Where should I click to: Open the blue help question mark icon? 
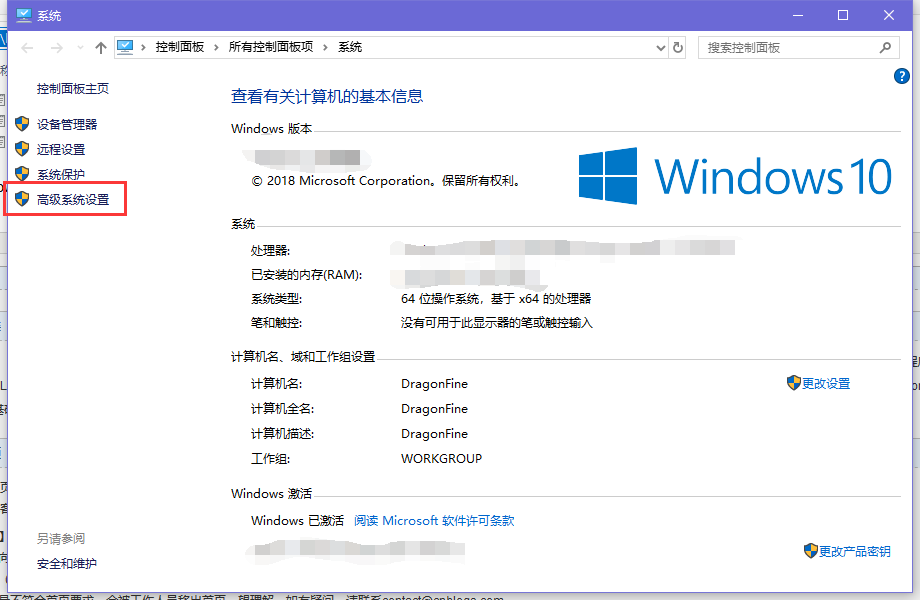[x=901, y=76]
